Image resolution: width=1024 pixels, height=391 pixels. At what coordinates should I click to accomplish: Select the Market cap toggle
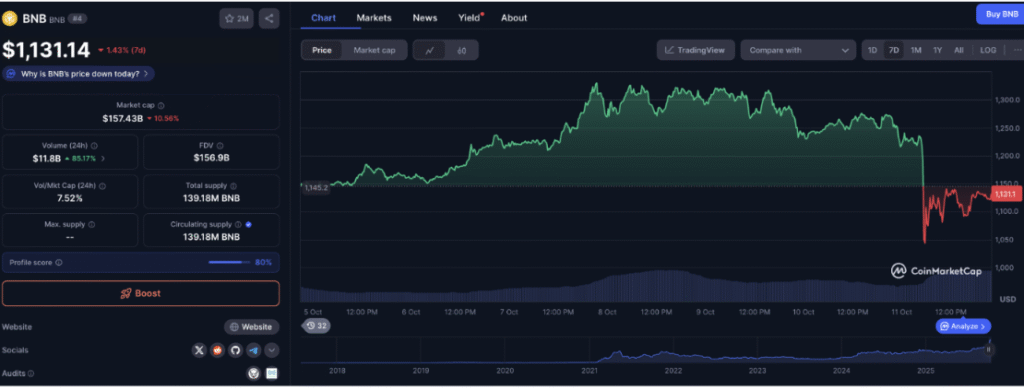pos(374,50)
